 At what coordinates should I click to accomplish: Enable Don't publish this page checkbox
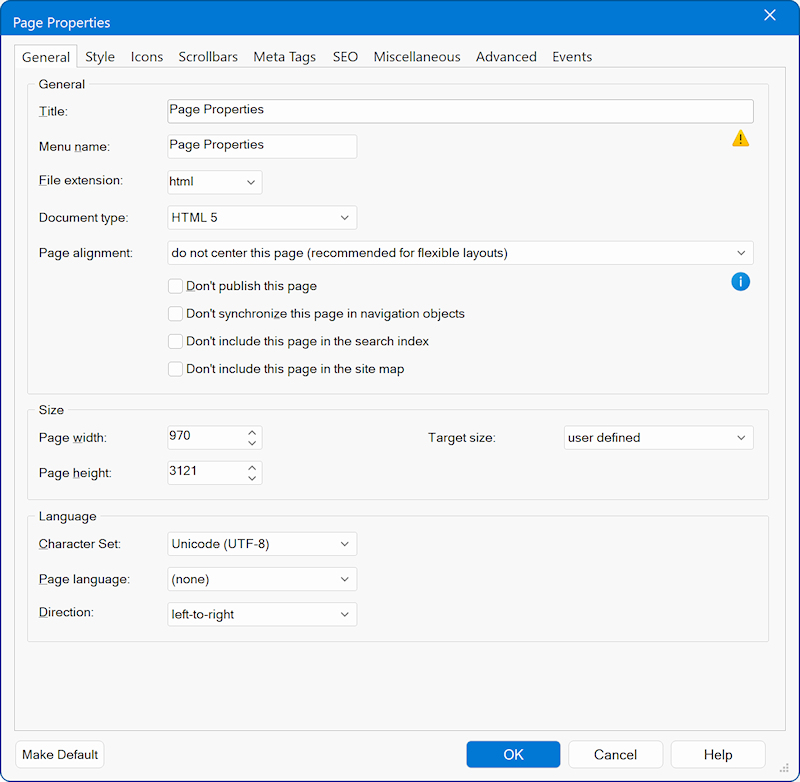(176, 286)
